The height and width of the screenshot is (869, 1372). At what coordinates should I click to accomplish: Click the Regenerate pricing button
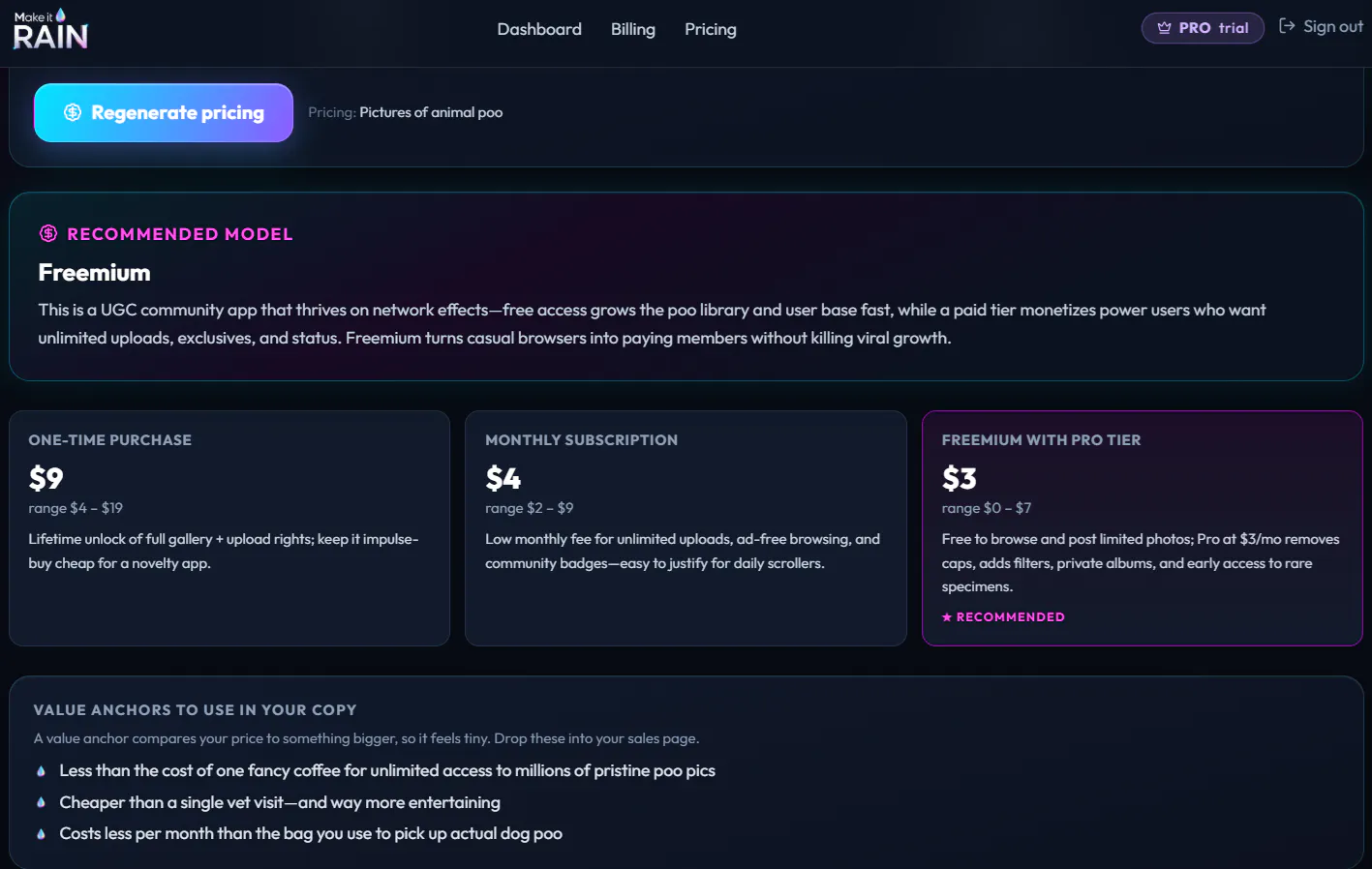click(164, 112)
